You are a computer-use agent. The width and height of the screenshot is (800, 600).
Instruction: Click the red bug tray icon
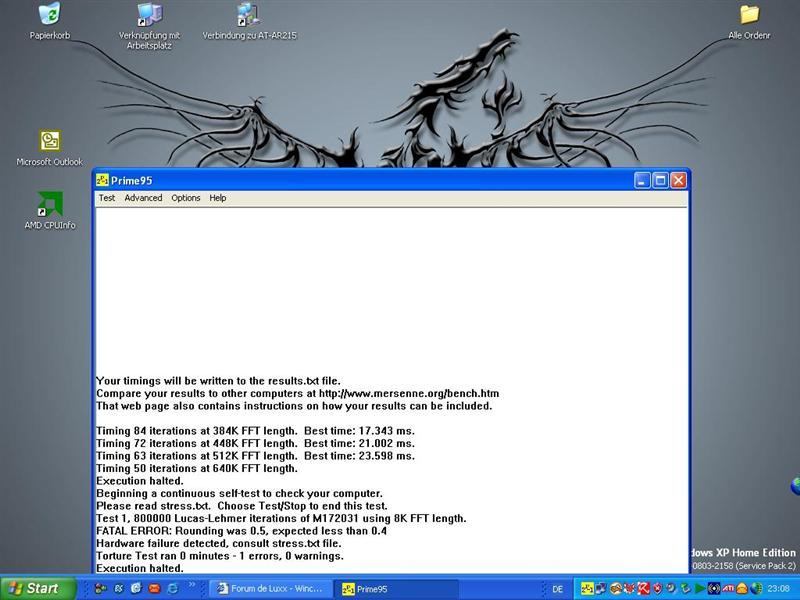[629, 588]
